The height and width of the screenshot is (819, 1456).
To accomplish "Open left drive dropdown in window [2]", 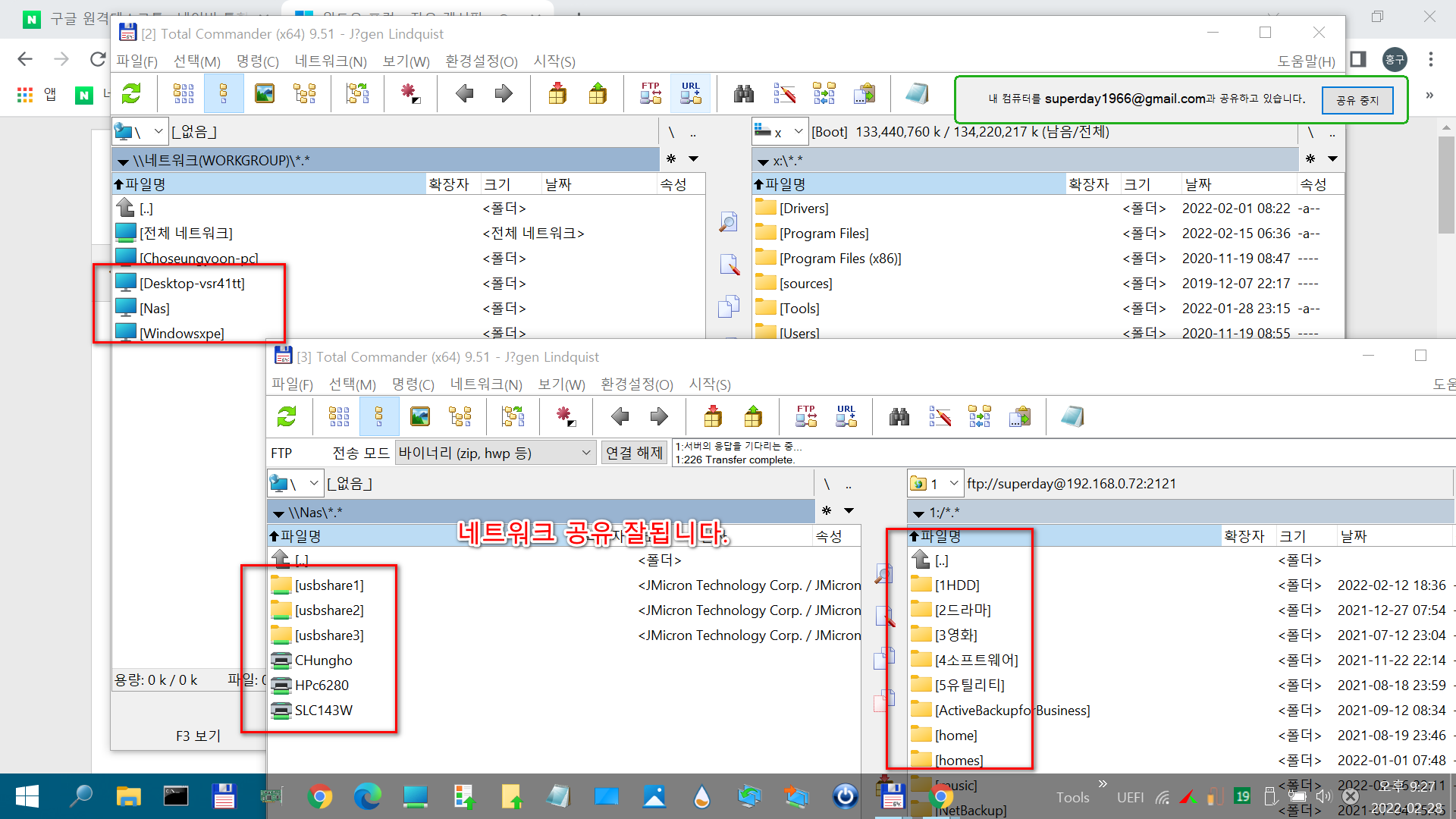I will (140, 132).
